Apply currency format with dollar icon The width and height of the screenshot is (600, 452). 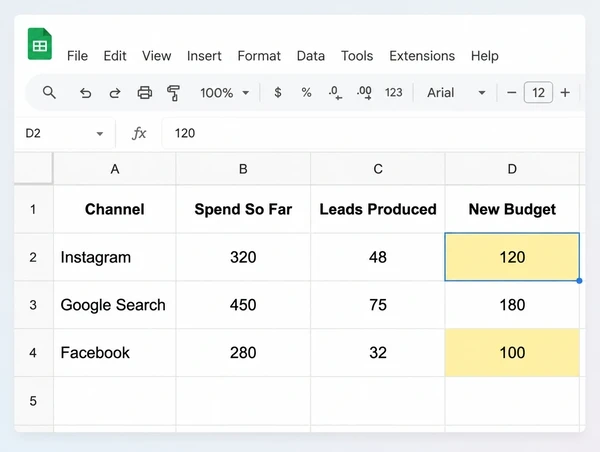(278, 92)
